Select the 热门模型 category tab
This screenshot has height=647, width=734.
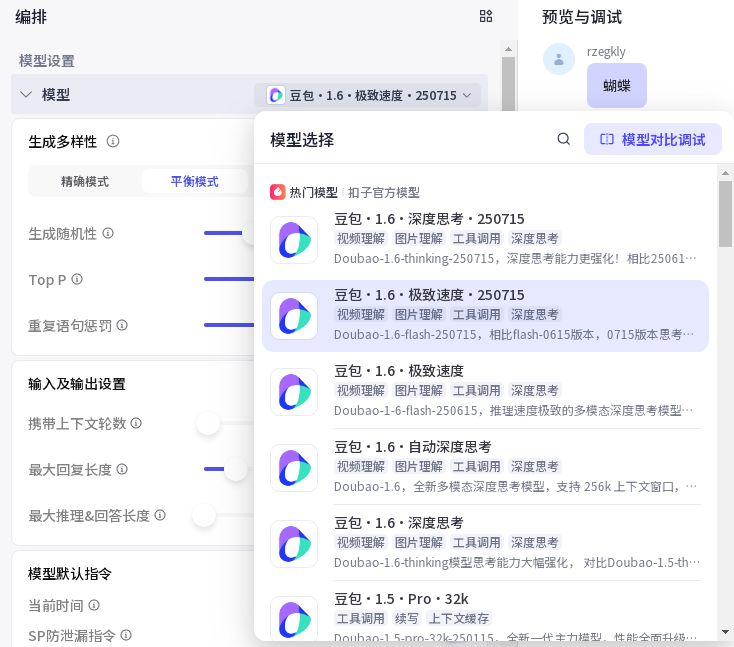point(304,192)
